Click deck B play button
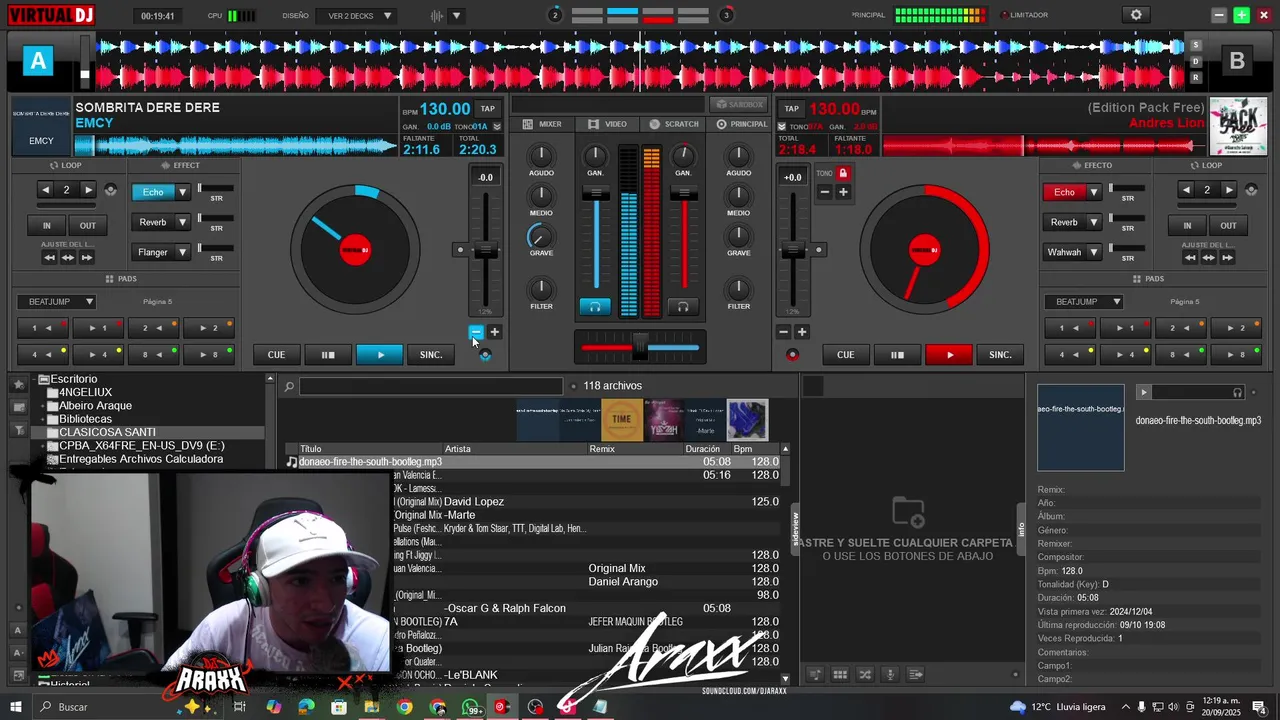This screenshot has height=720, width=1280. pos(949,354)
